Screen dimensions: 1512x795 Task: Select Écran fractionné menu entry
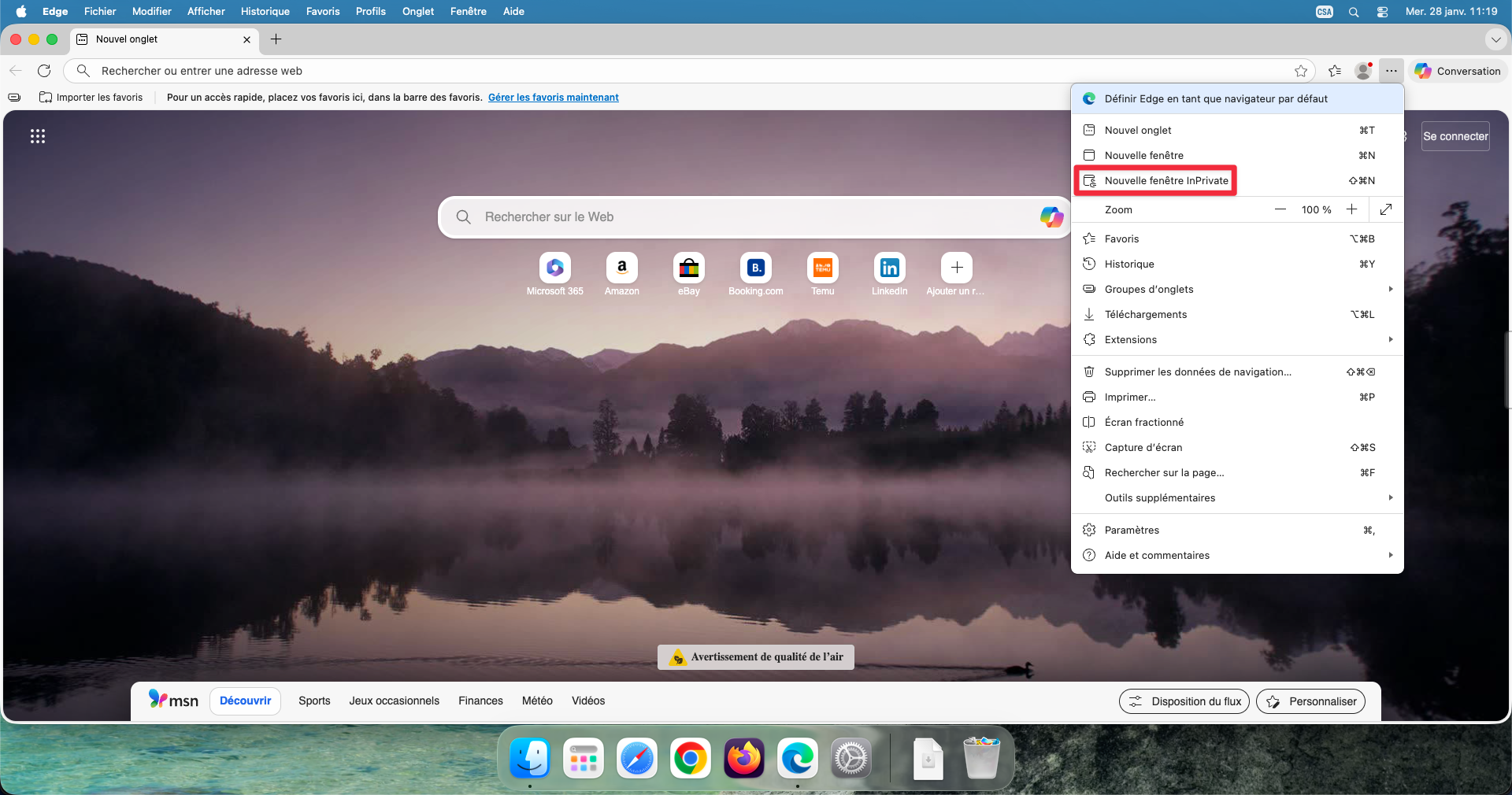pos(1238,422)
